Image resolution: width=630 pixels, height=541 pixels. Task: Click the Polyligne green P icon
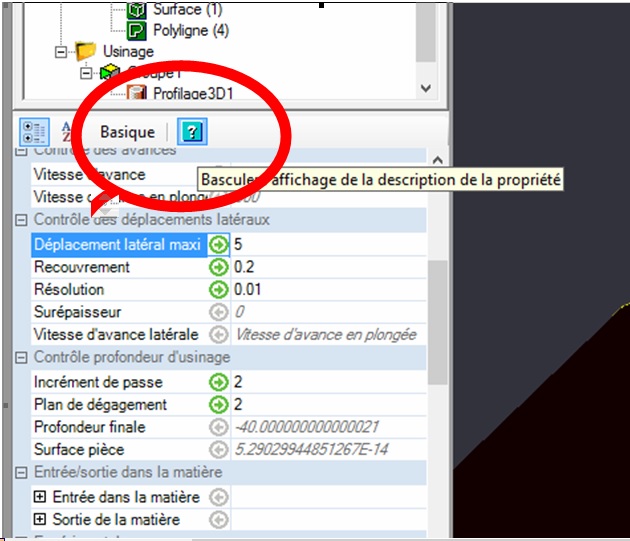tap(137, 31)
